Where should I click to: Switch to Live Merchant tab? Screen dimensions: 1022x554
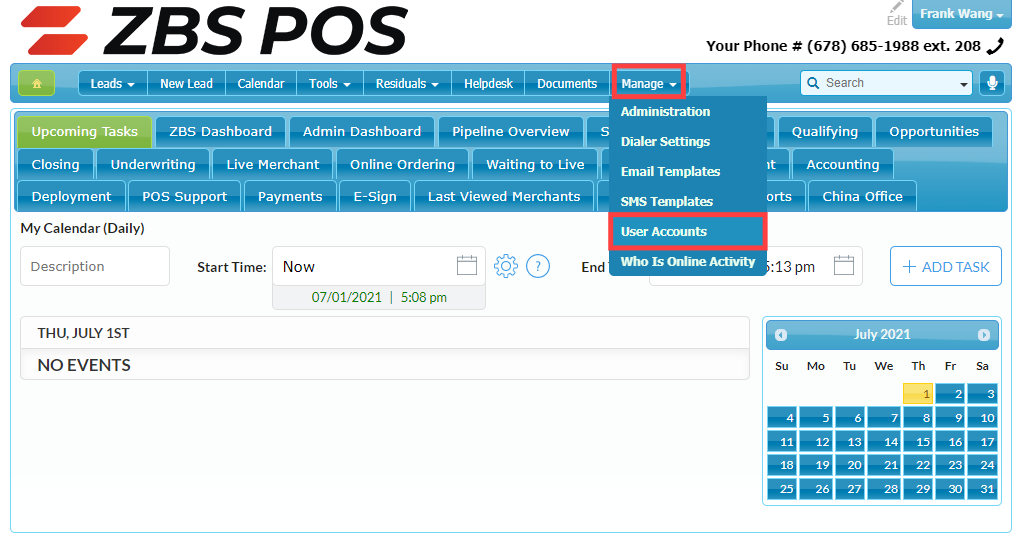point(272,164)
